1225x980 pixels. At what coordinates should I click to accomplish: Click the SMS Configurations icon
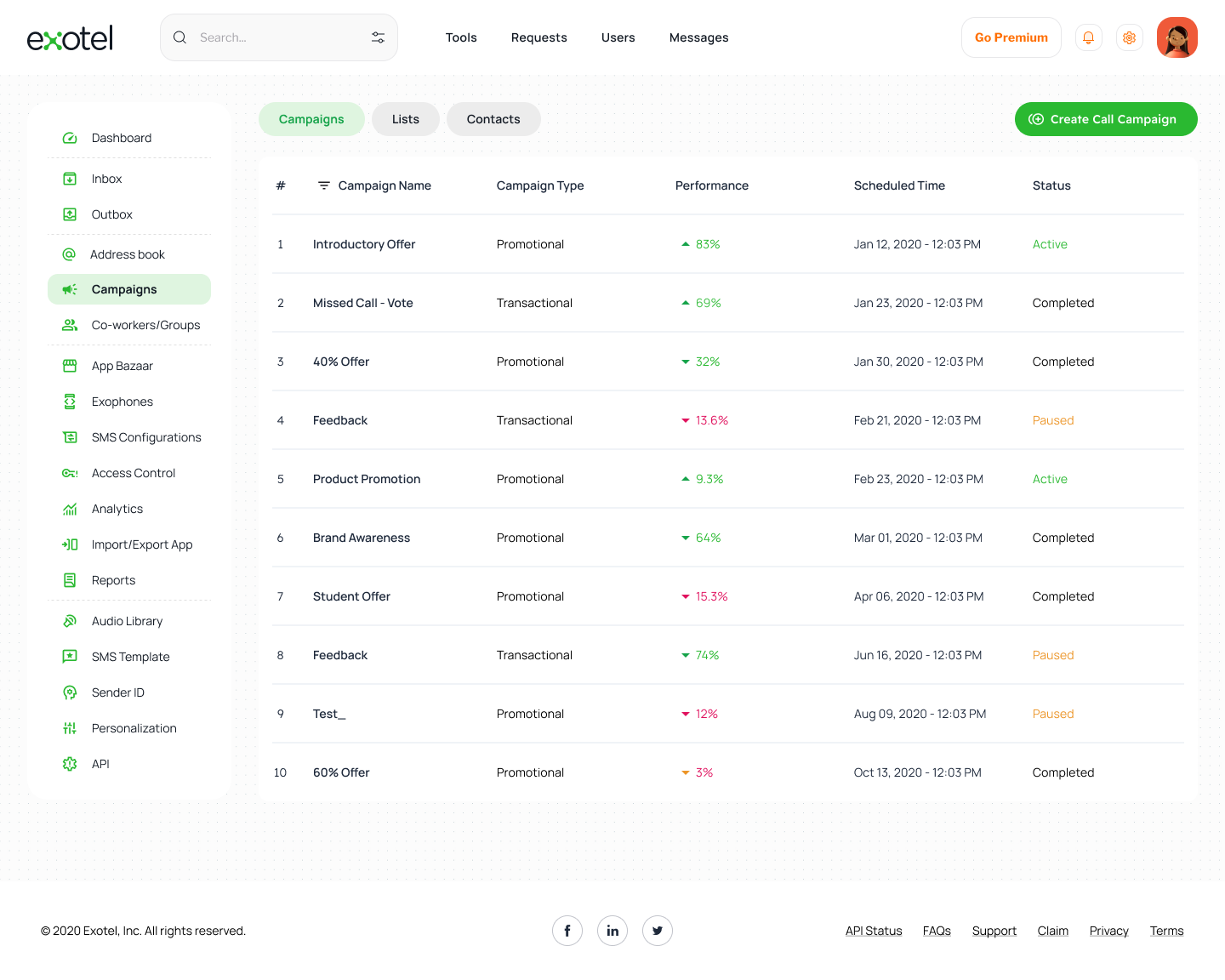tap(70, 437)
